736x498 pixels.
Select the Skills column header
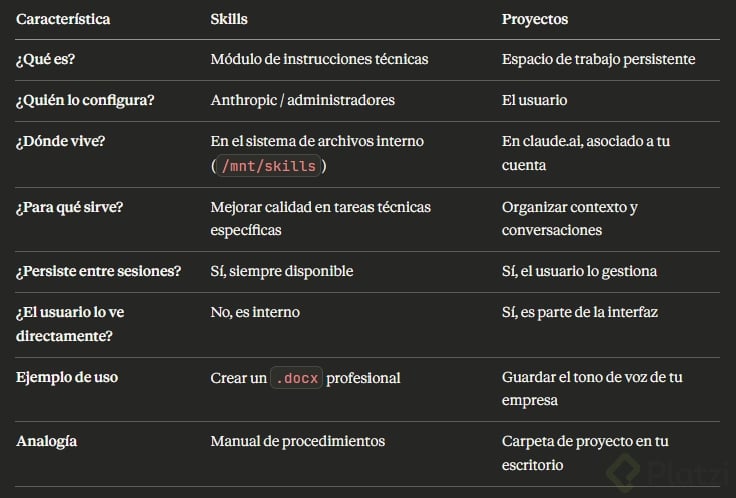[x=229, y=19]
